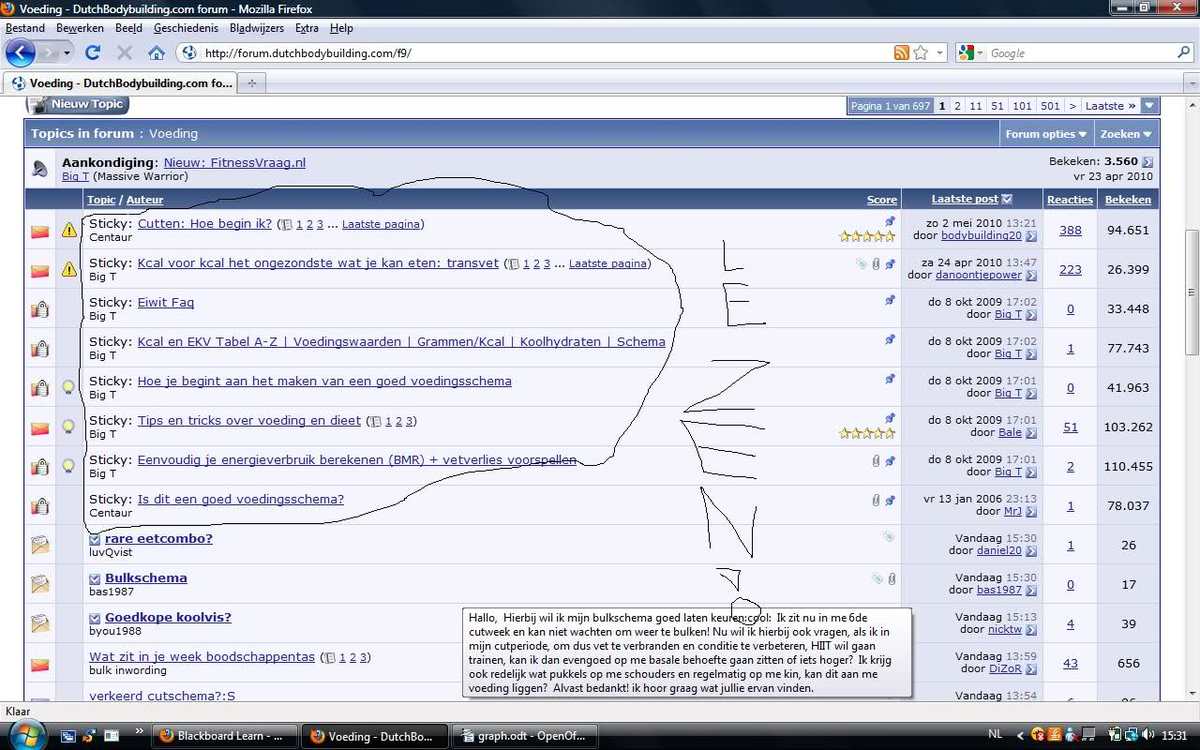Viewport: 1200px width, 750px height.
Task: Open a new tab with the plus button
Action: pos(251,83)
